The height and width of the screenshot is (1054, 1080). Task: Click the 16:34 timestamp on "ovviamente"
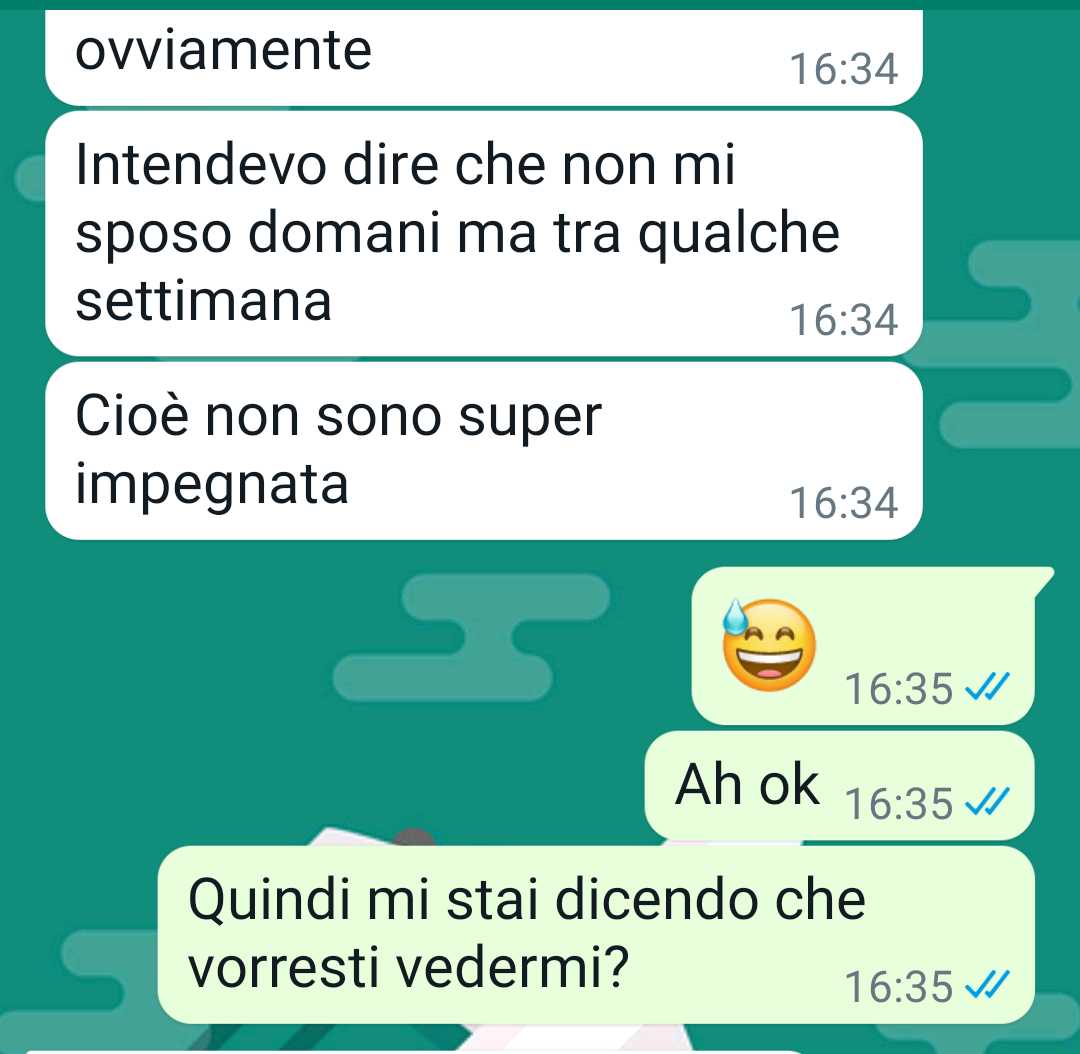(844, 70)
